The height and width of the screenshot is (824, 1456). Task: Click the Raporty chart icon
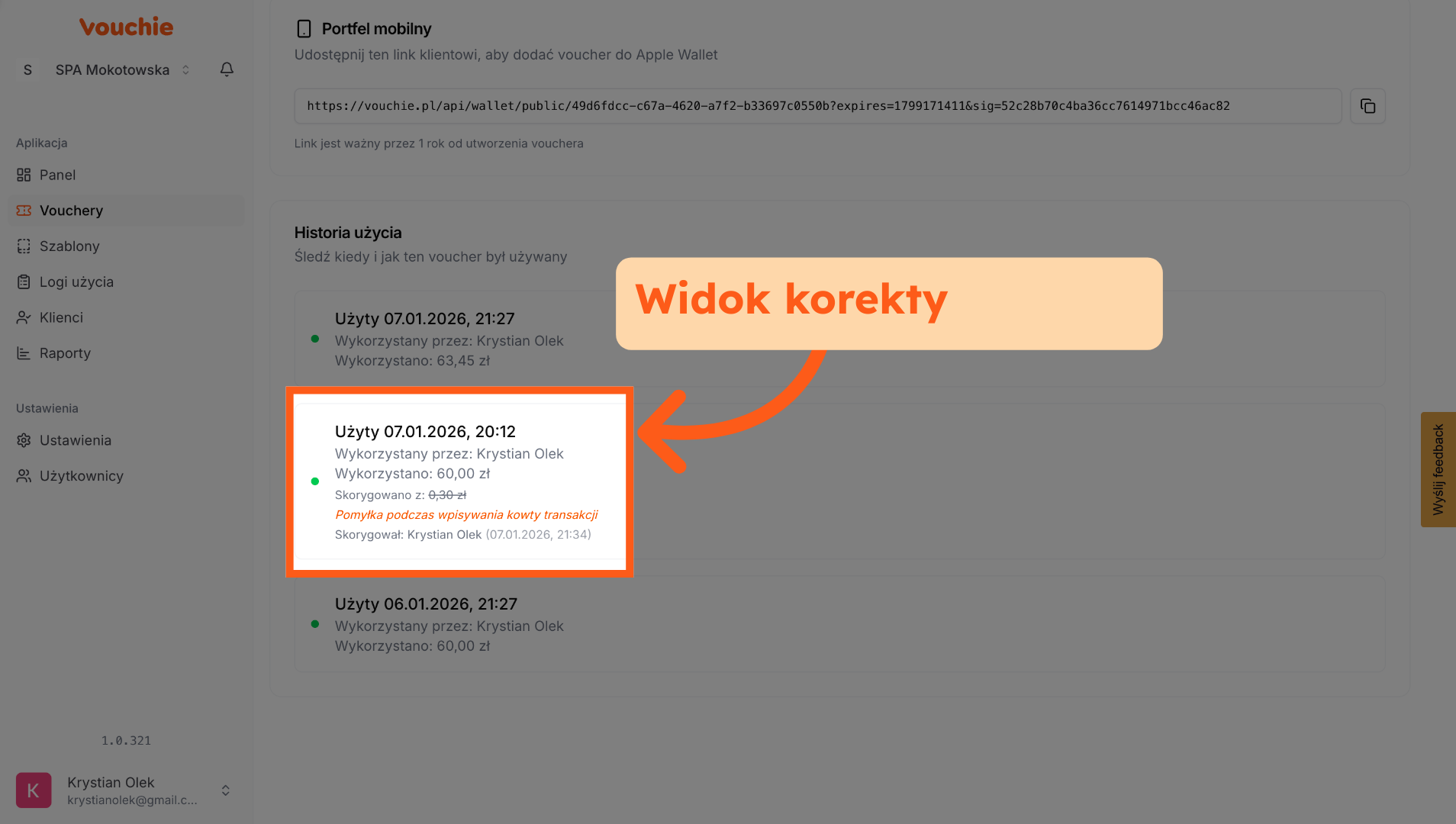tap(24, 353)
